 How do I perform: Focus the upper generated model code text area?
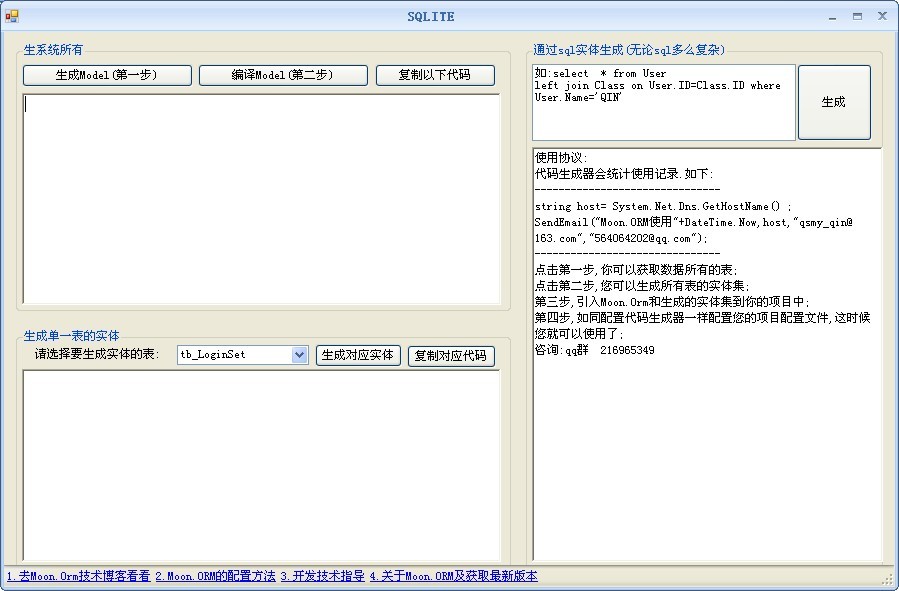[261, 199]
